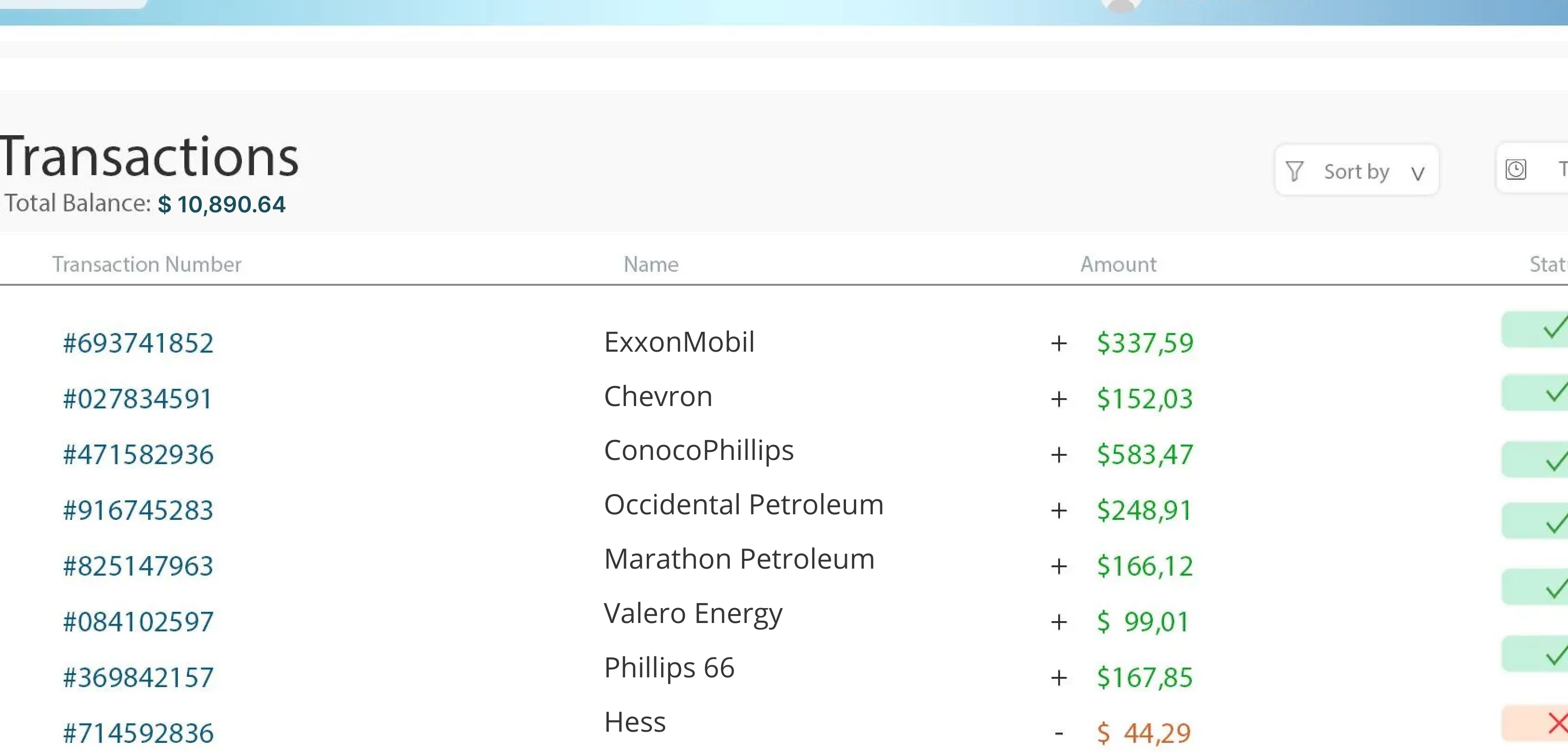The width and height of the screenshot is (1568, 754).
Task: Open transaction #693741852
Action: (138, 343)
